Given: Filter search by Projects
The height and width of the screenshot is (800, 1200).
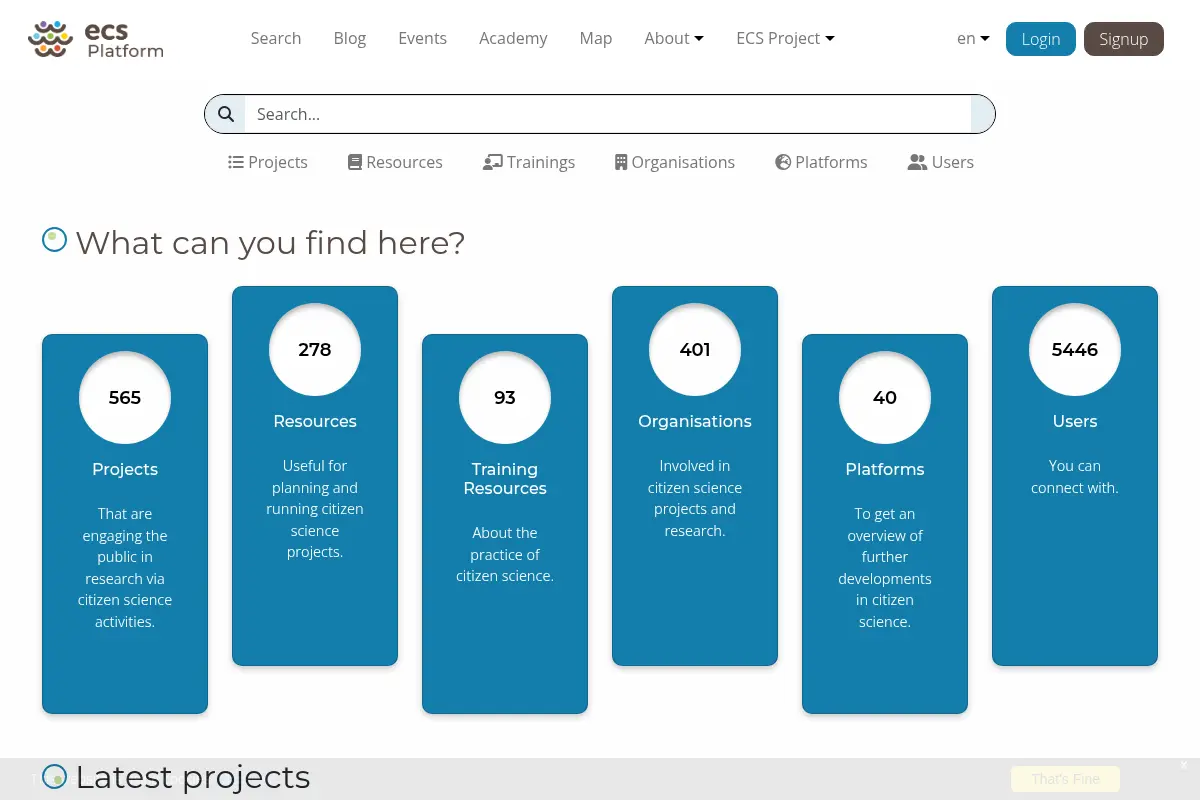Looking at the screenshot, I should tap(268, 162).
